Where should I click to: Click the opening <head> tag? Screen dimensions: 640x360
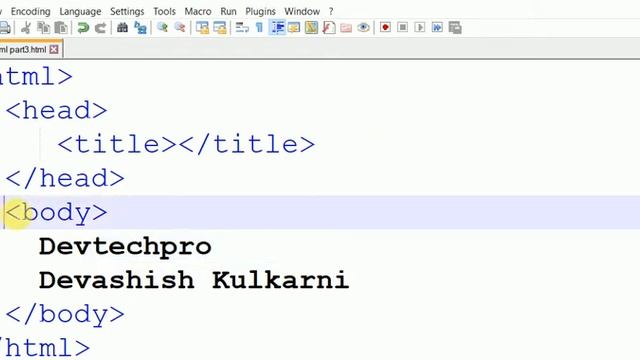click(x=57, y=110)
